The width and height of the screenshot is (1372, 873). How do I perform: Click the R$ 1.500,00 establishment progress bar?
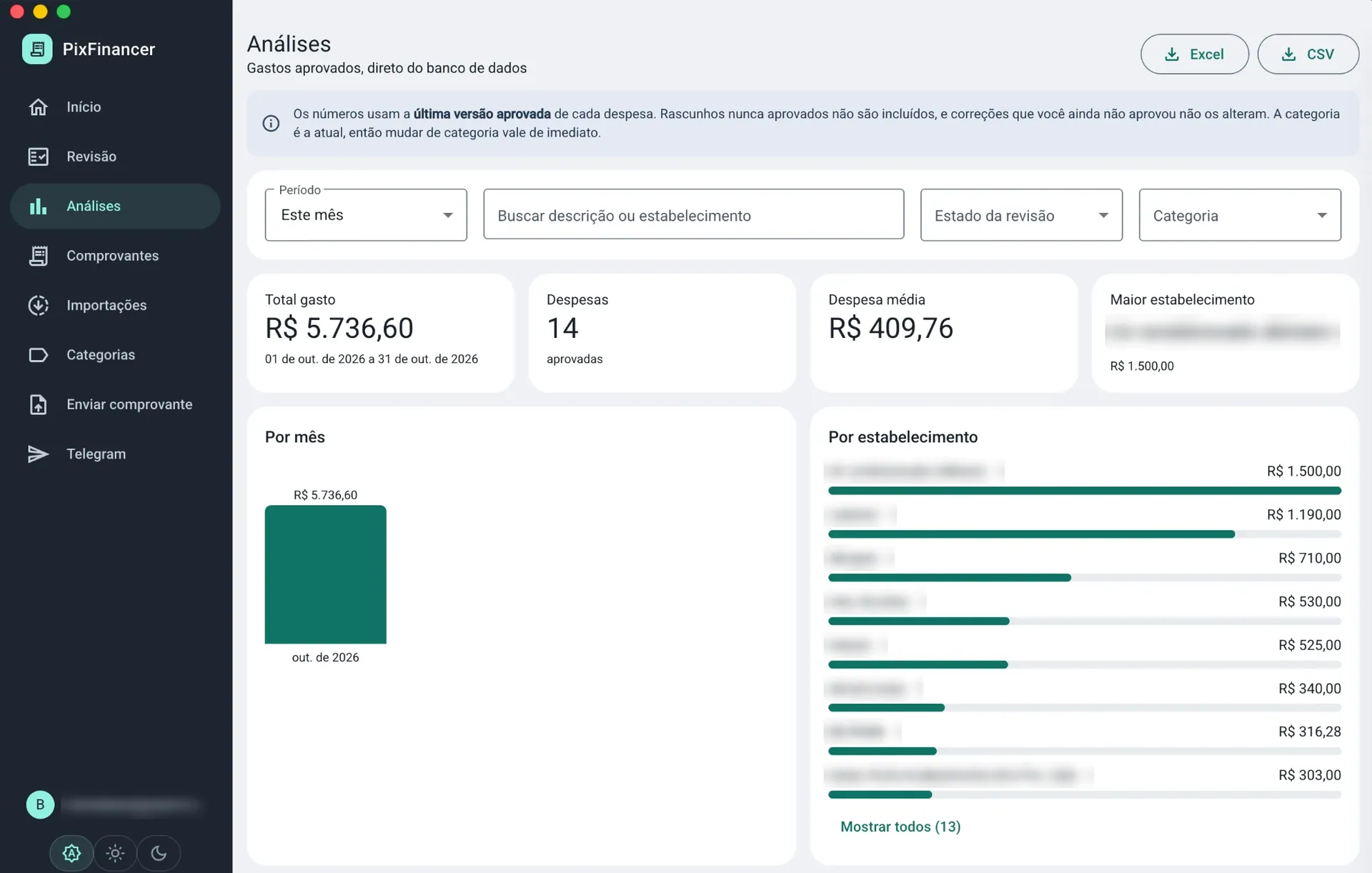point(1084,491)
